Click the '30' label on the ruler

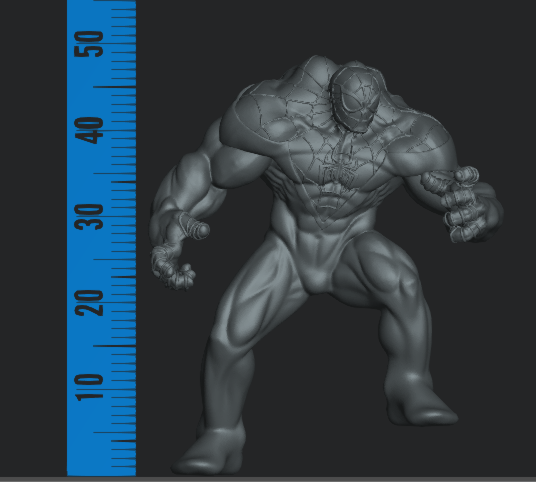pos(89,217)
